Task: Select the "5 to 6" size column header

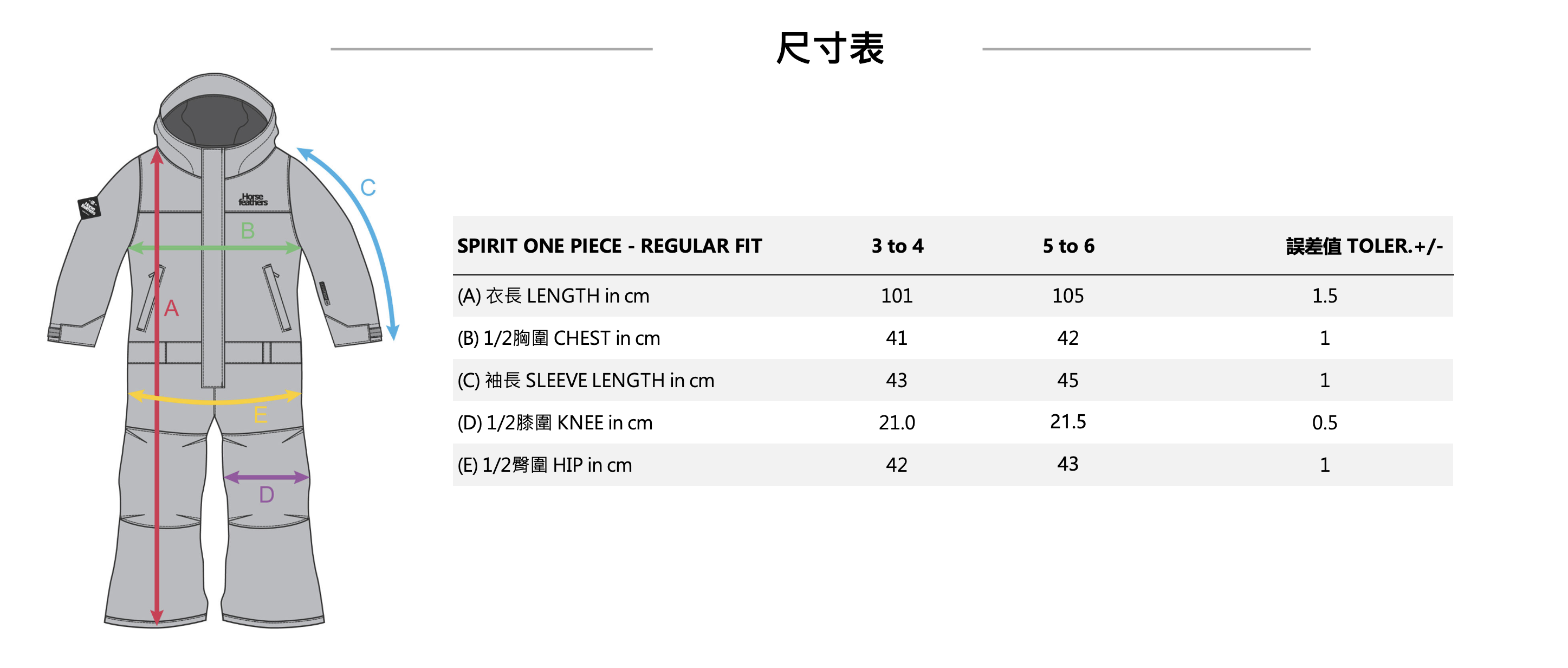Action: 1068,246
